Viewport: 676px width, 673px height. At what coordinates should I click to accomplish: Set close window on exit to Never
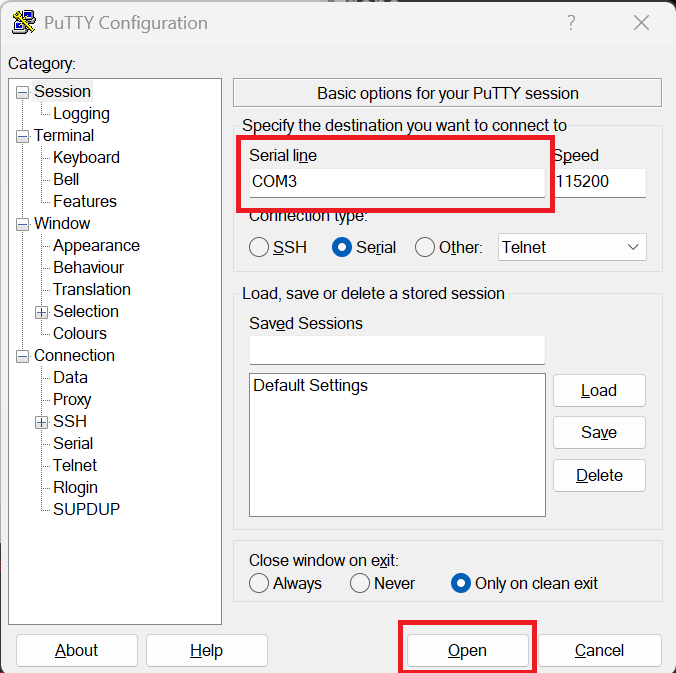[360, 583]
